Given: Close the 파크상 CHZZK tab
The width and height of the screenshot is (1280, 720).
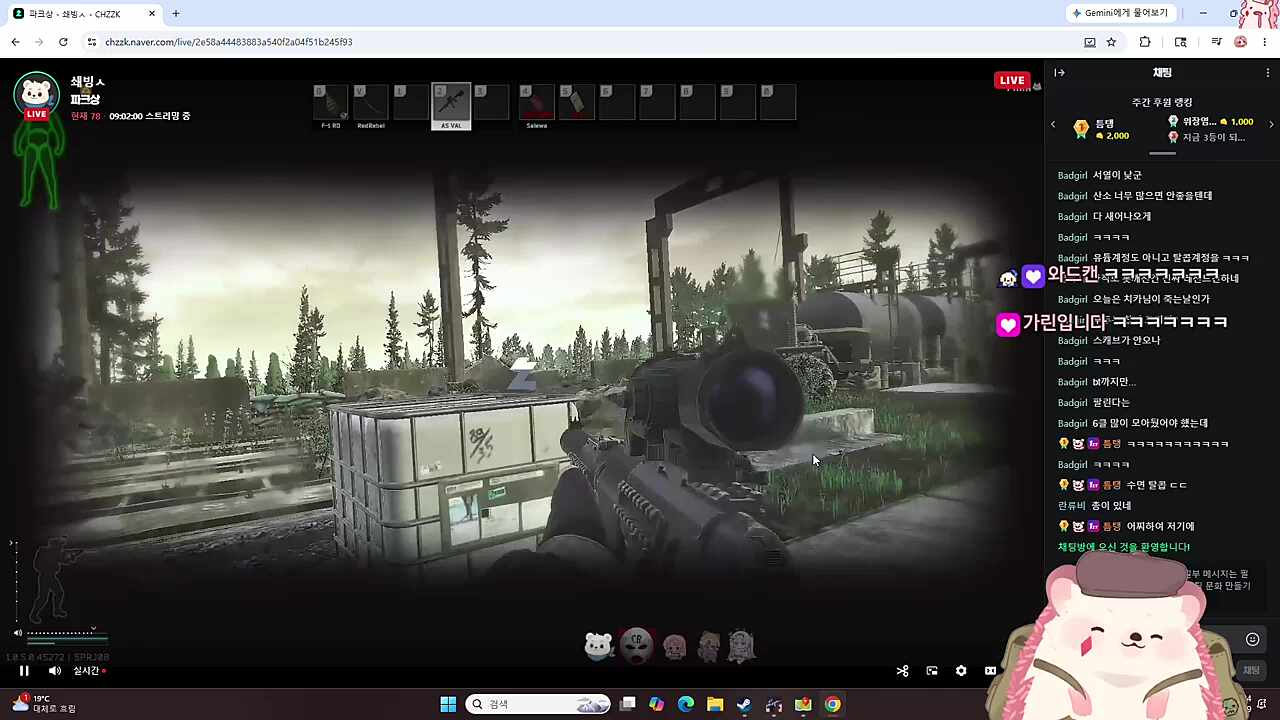Looking at the screenshot, I should tap(152, 14).
